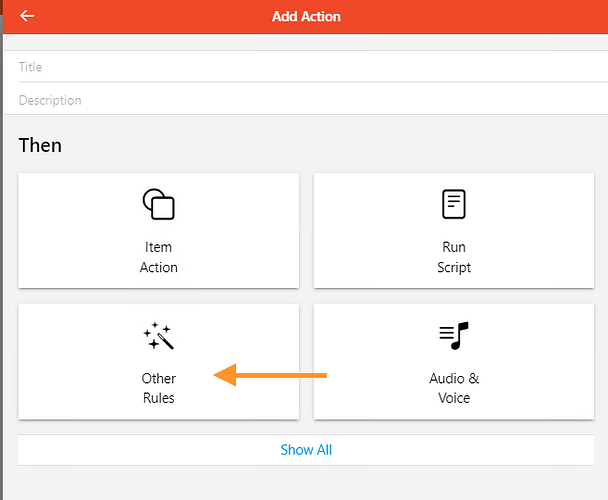Screen dimensions: 608x500
Task: Choose the Audio & Voice card label
Action: 454,388
